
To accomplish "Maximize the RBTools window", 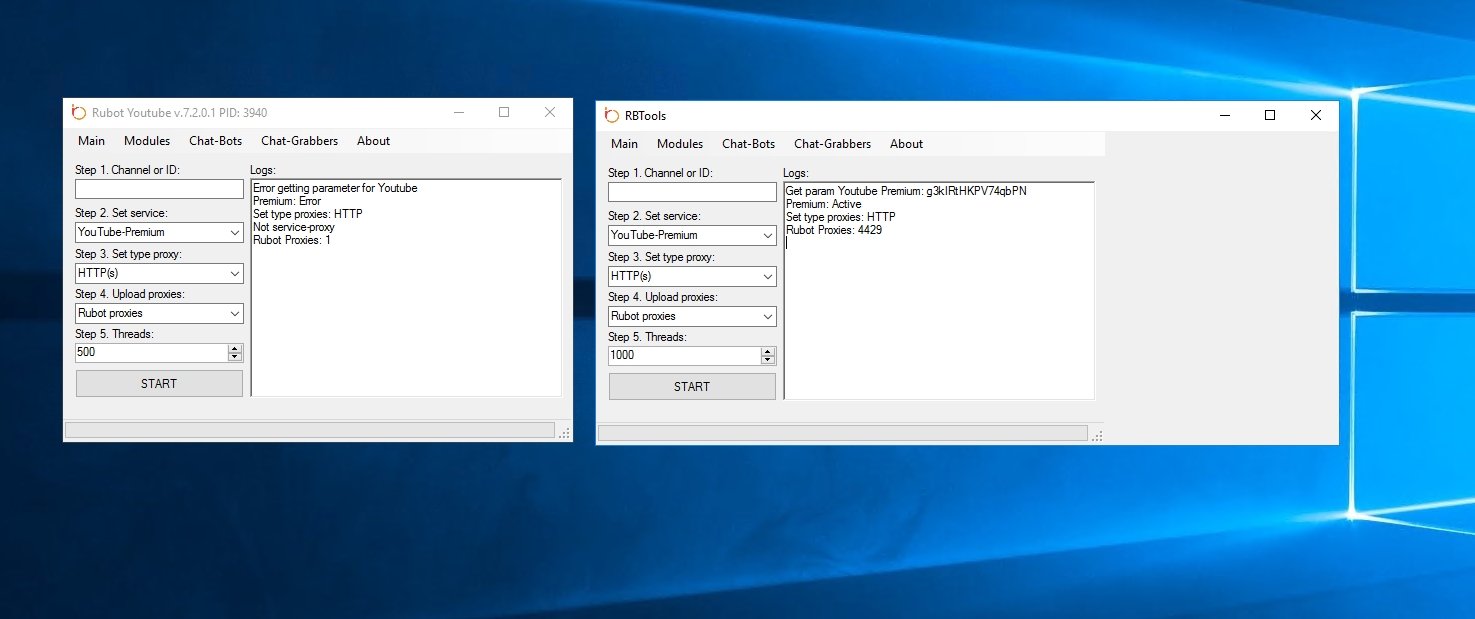I will point(1270,116).
